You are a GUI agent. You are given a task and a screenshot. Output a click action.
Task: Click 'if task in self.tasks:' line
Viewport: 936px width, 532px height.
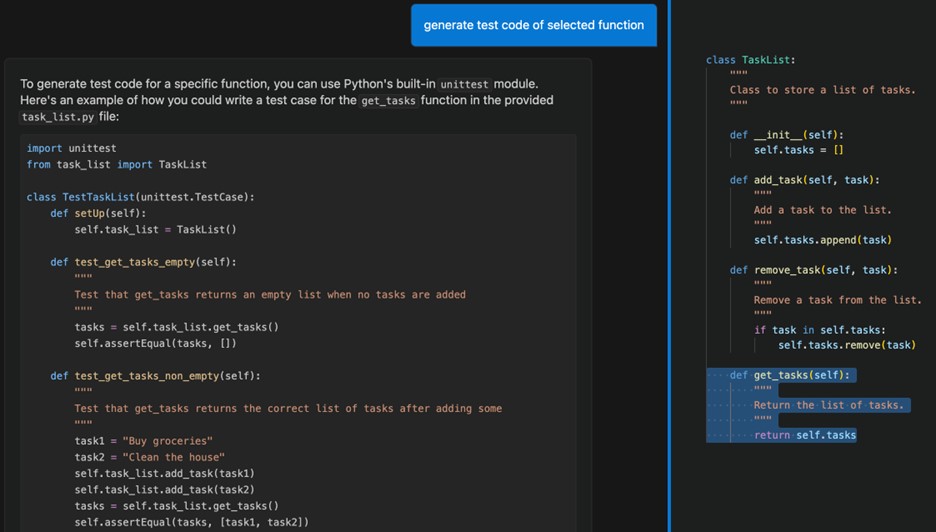(x=819, y=330)
